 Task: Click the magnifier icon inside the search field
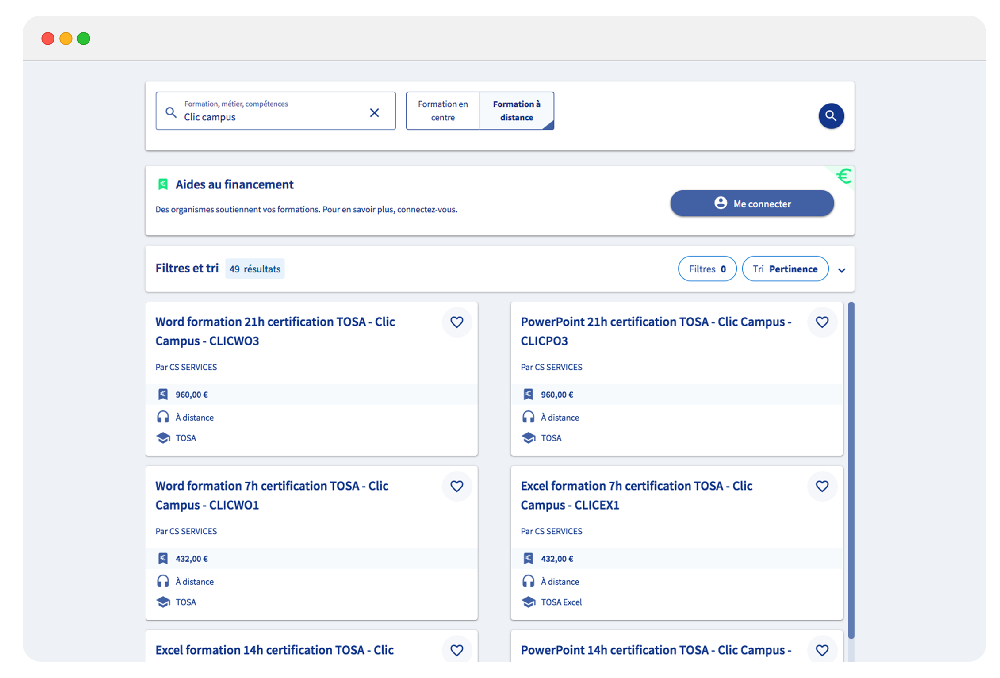pos(171,112)
